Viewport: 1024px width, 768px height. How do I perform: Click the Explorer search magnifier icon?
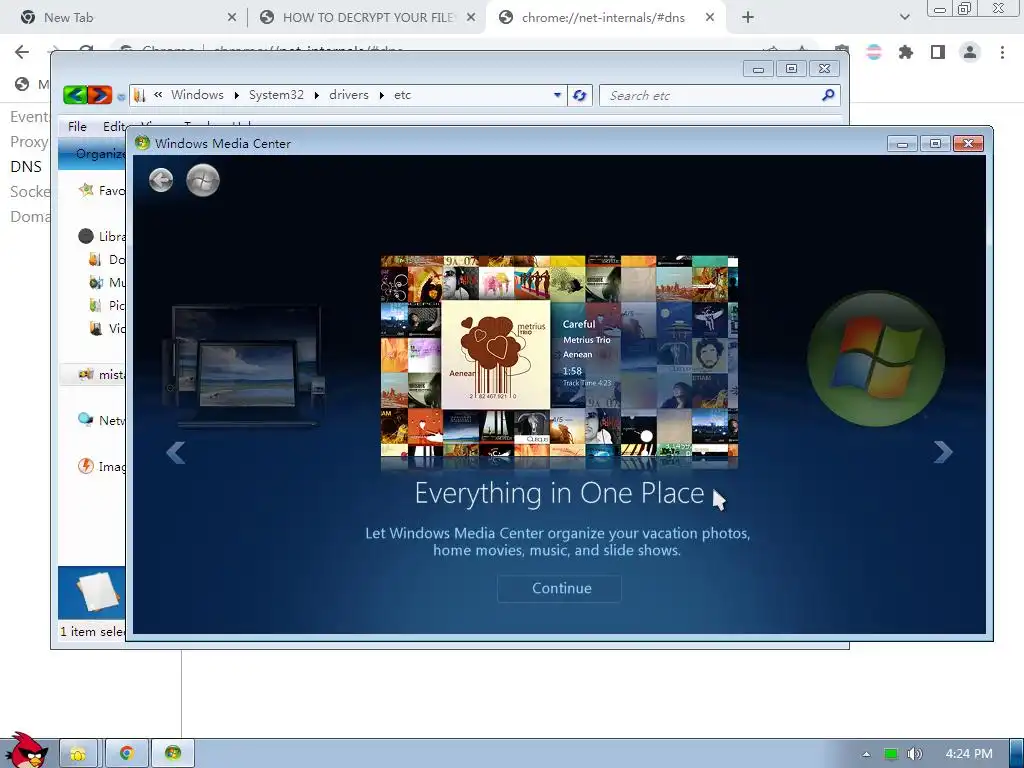(x=828, y=95)
